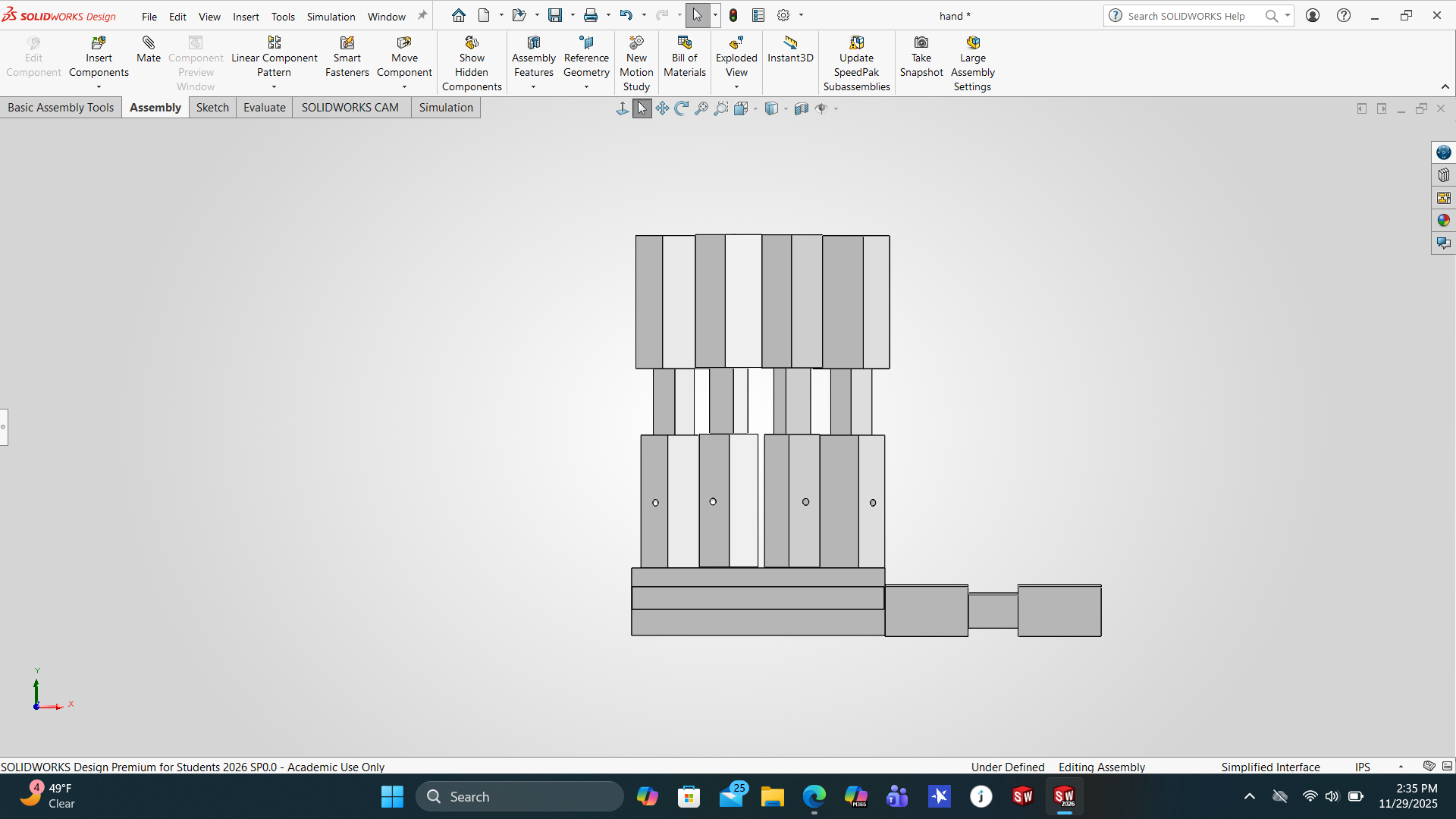Click Bill of Materials icon
Screen dimensions: 1456x819
684,43
